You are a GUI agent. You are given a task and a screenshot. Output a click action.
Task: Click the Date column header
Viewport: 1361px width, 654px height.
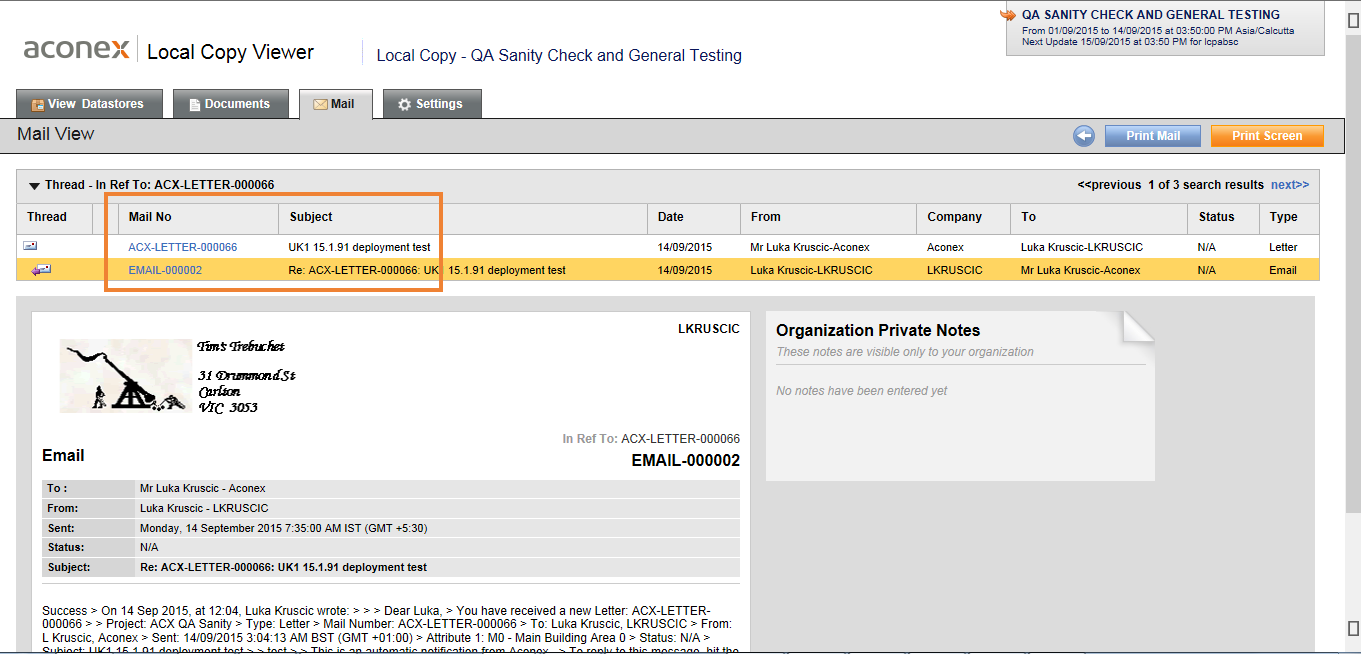671,217
